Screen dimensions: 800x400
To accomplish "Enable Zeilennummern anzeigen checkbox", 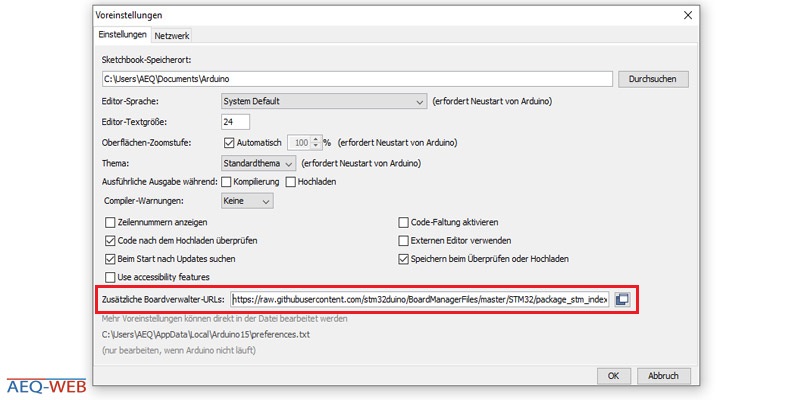I will click(x=110, y=222).
